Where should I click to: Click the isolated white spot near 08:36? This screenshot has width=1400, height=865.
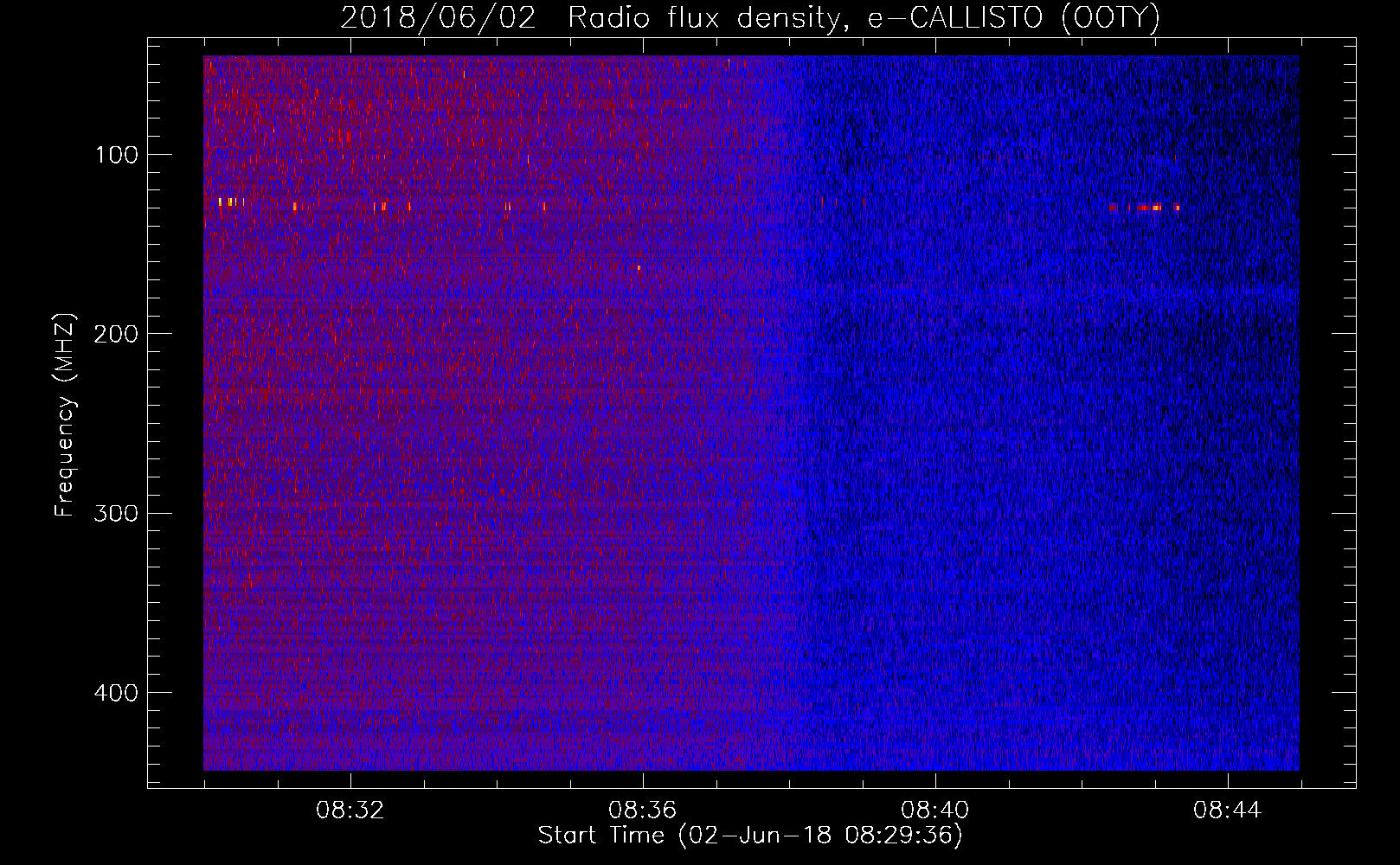click(639, 268)
